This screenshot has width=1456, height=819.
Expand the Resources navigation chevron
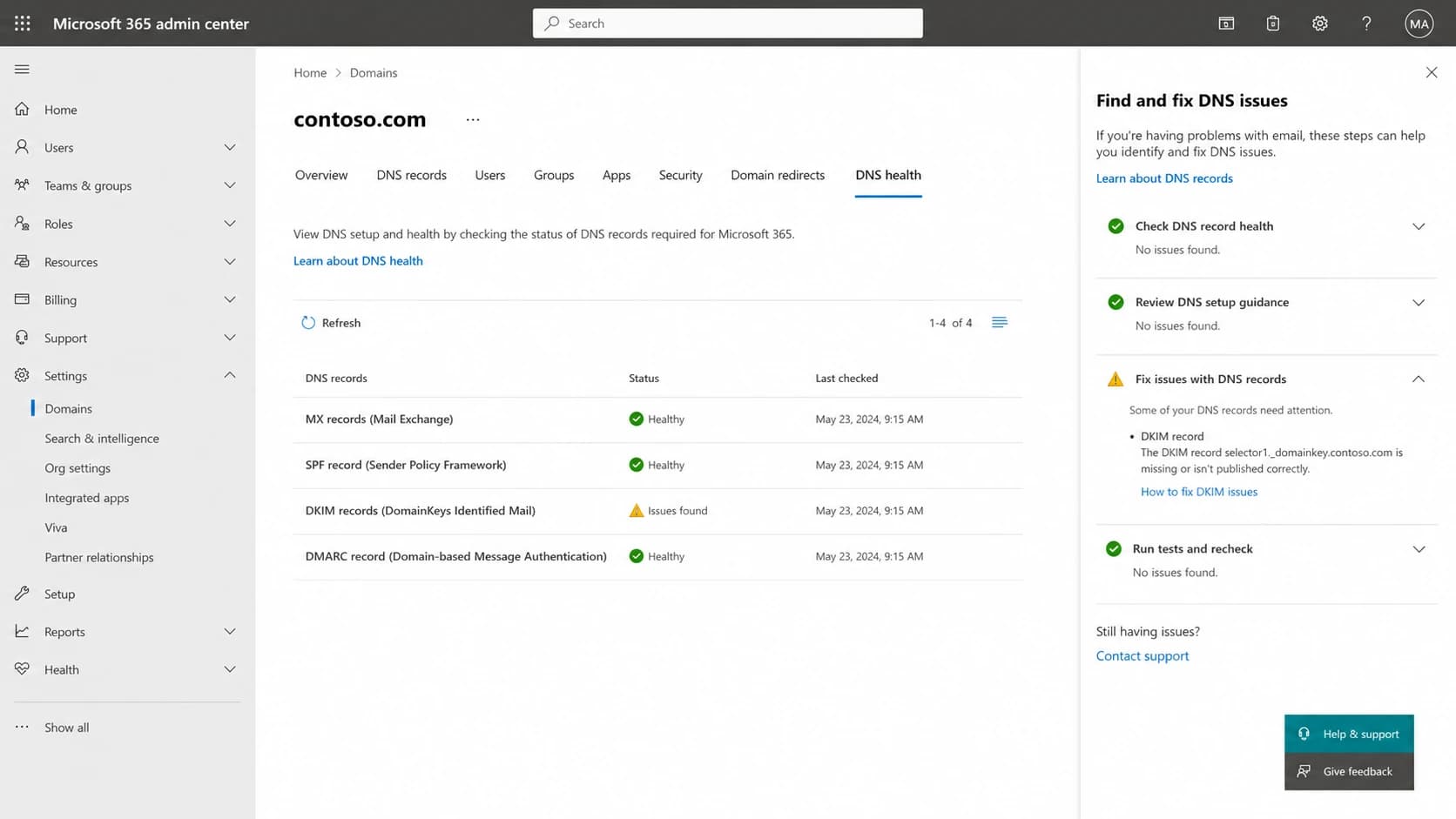pyautogui.click(x=230, y=261)
